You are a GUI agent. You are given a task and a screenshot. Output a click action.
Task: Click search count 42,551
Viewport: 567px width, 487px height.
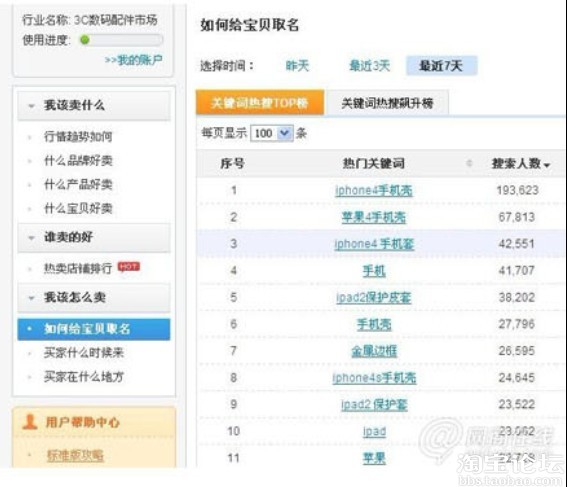click(516, 244)
